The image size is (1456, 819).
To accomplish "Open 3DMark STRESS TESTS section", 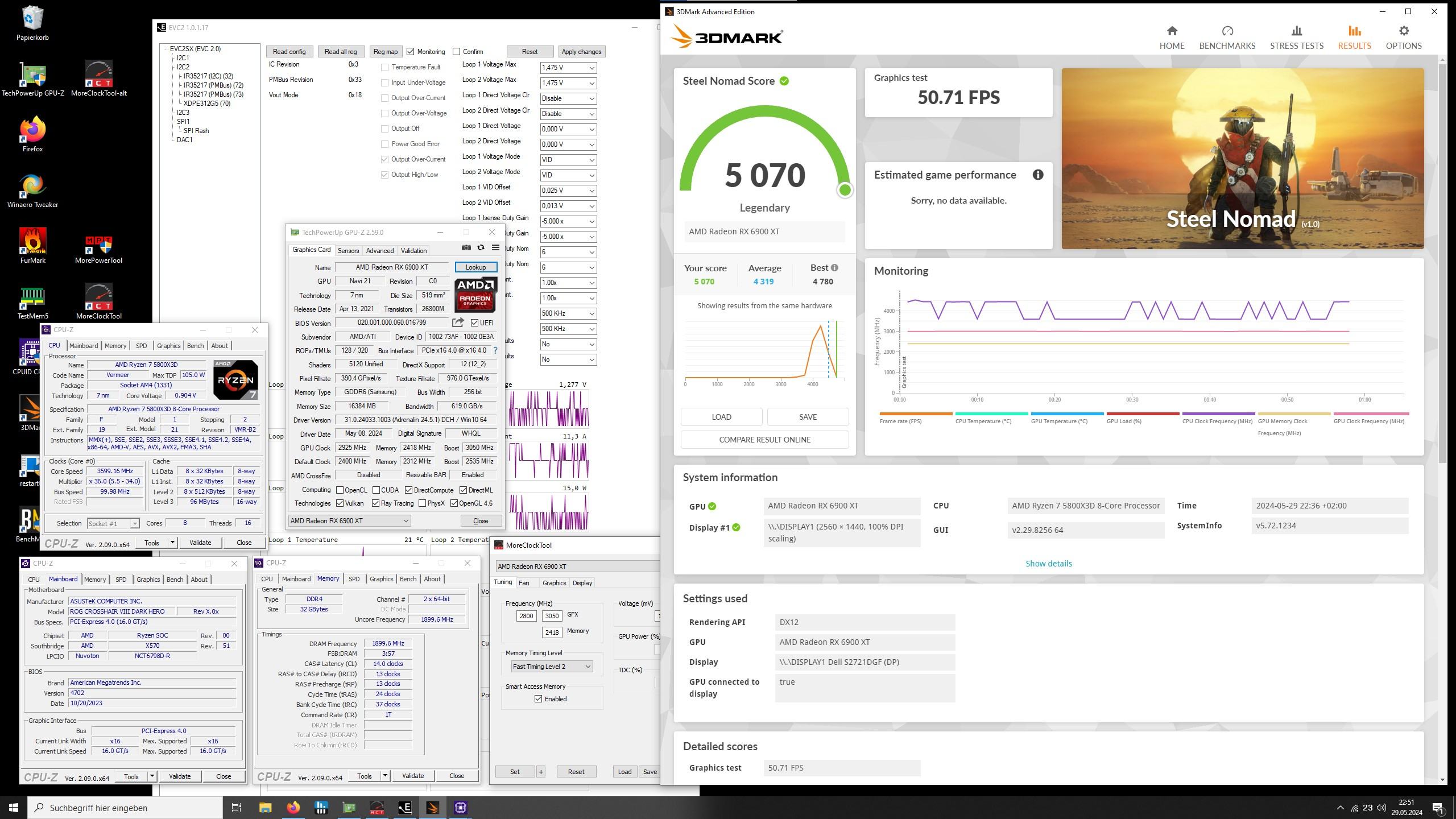I will pyautogui.click(x=1297, y=38).
